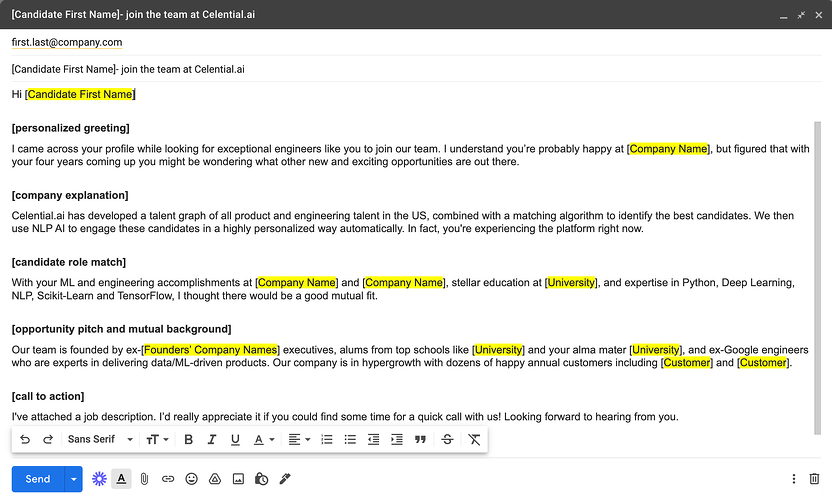Redo the last edit
832x500 pixels.
(x=48, y=439)
